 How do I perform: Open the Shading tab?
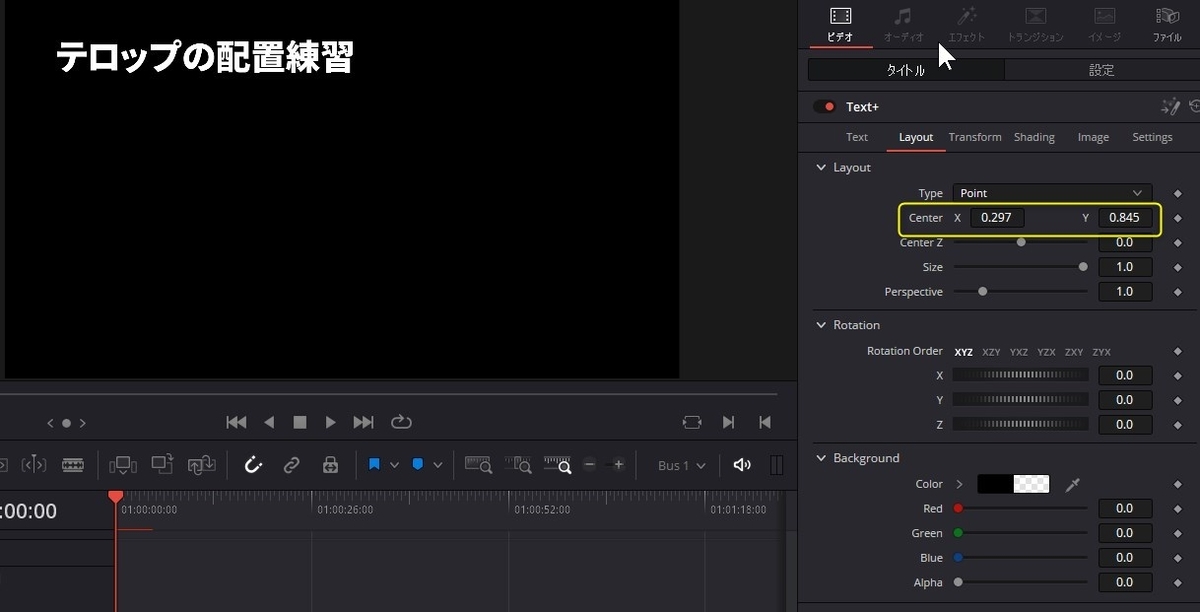coord(1034,137)
